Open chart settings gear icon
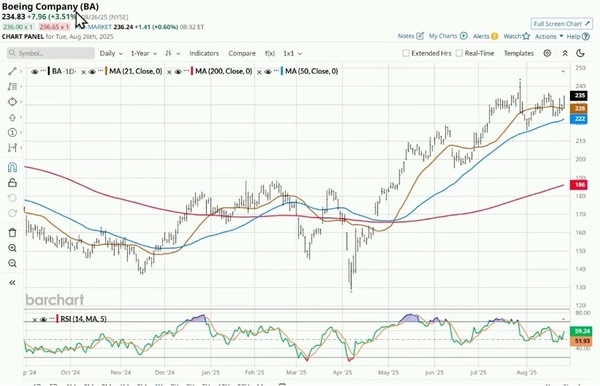Image resolution: width=600 pixels, height=386 pixels. click(x=547, y=53)
